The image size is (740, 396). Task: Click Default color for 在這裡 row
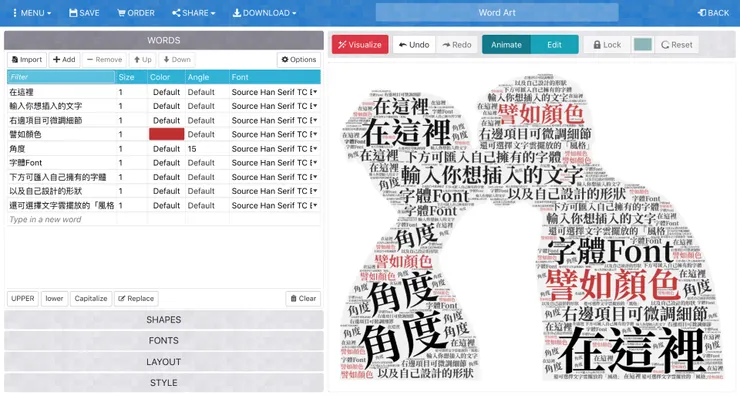(x=166, y=92)
